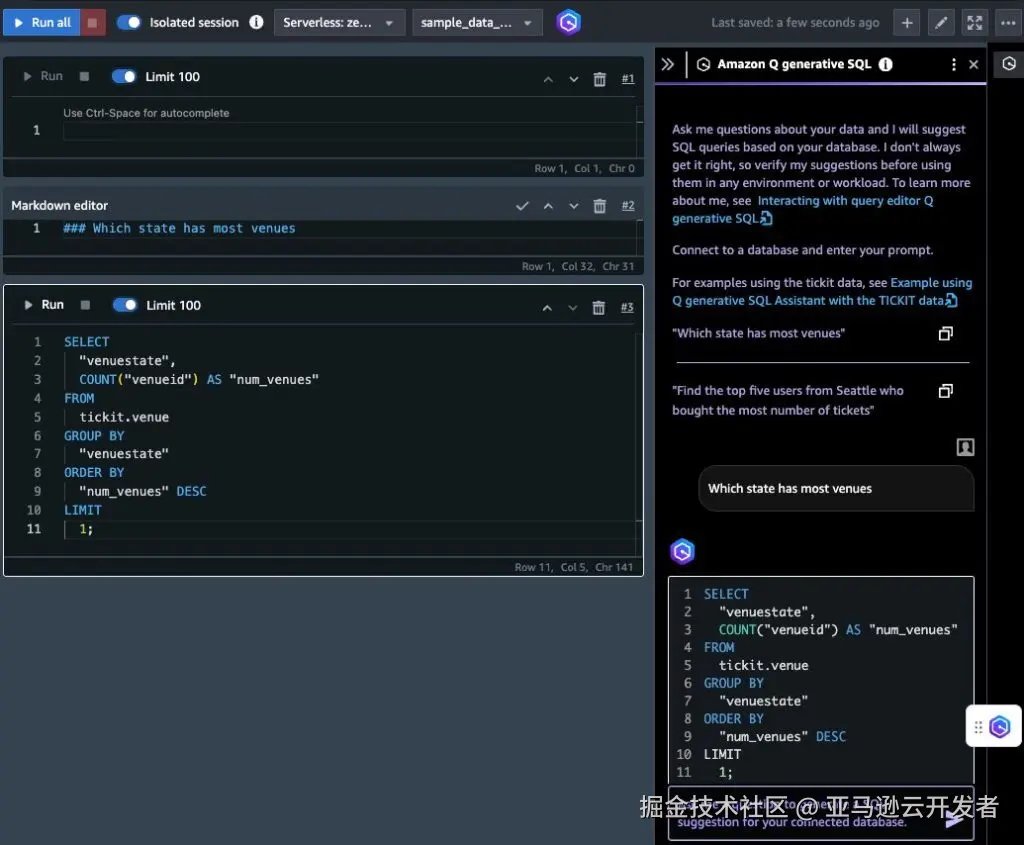
Task: Copy the 'top five users from Seattle' example
Action: (x=946, y=391)
